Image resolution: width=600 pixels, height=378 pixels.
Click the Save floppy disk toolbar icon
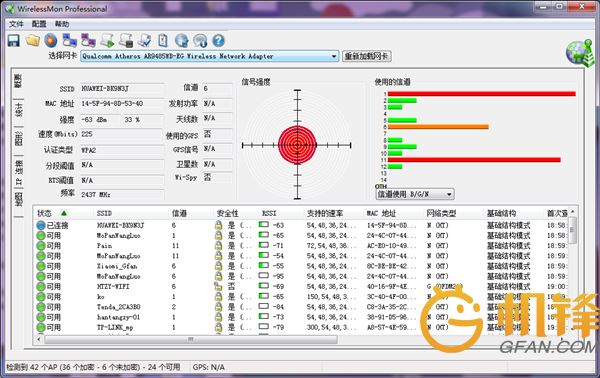[x=14, y=40]
